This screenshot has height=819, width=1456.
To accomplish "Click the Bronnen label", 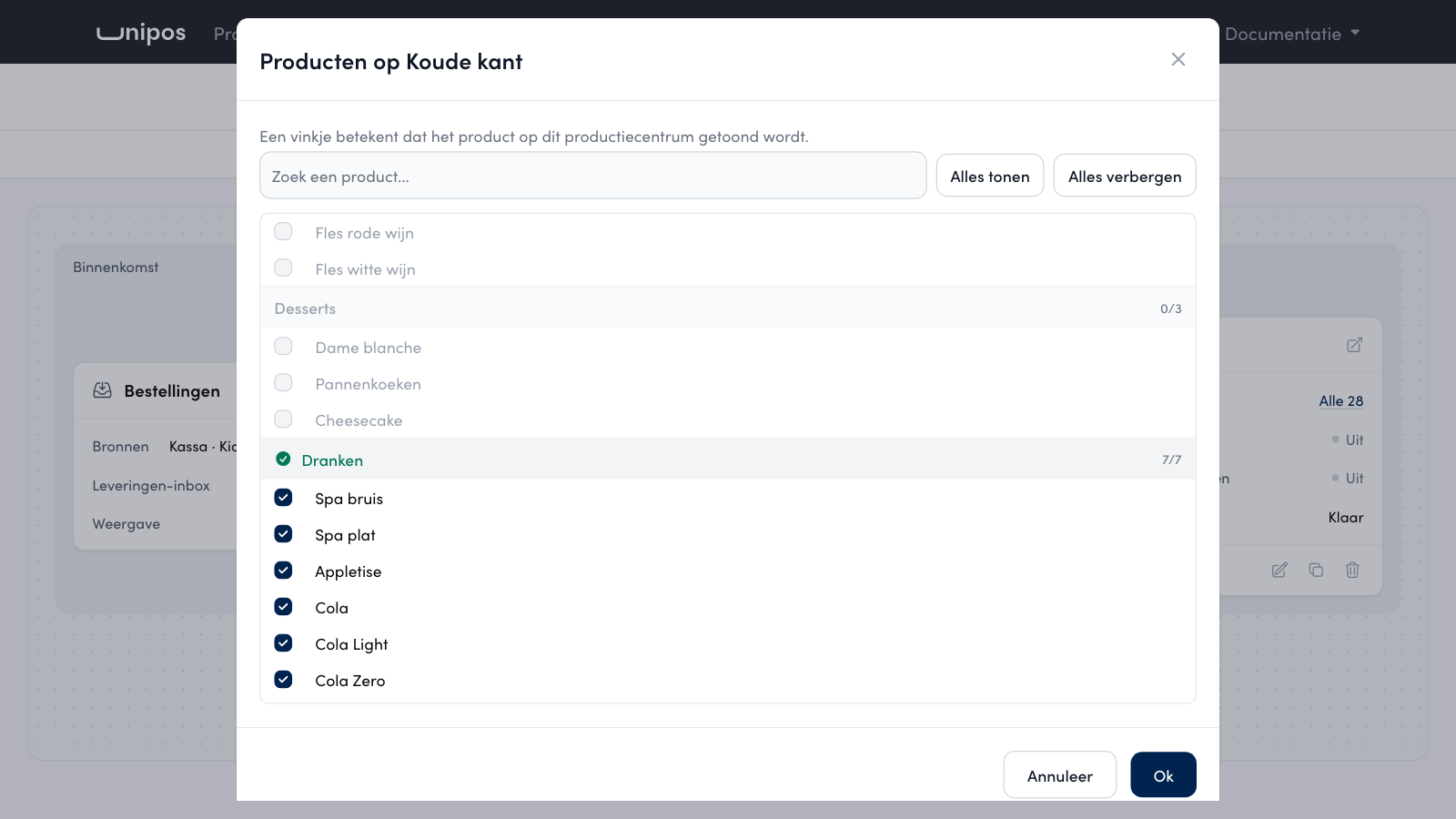I will point(120,447).
